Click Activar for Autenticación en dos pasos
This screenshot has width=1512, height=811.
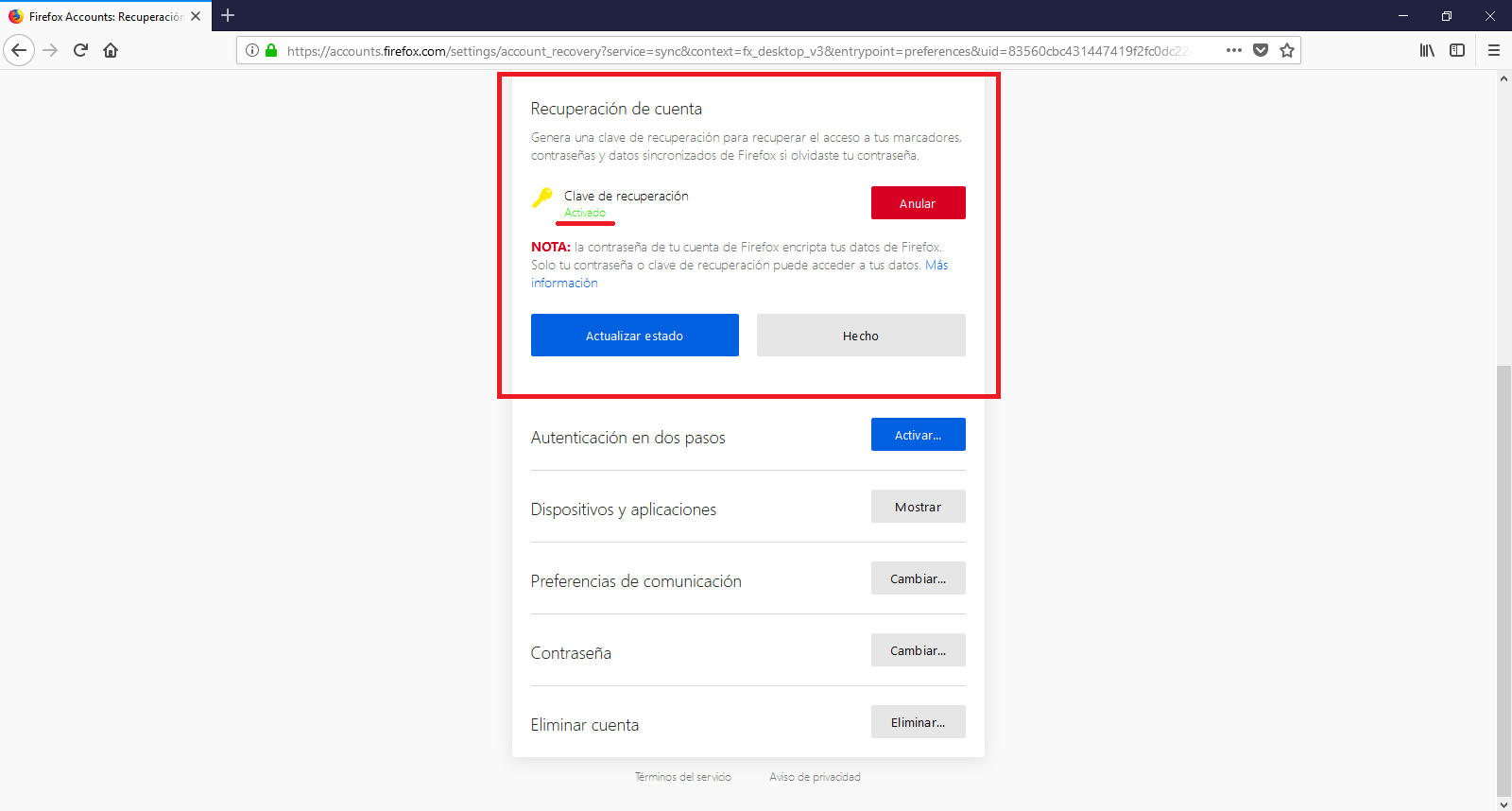(918, 435)
